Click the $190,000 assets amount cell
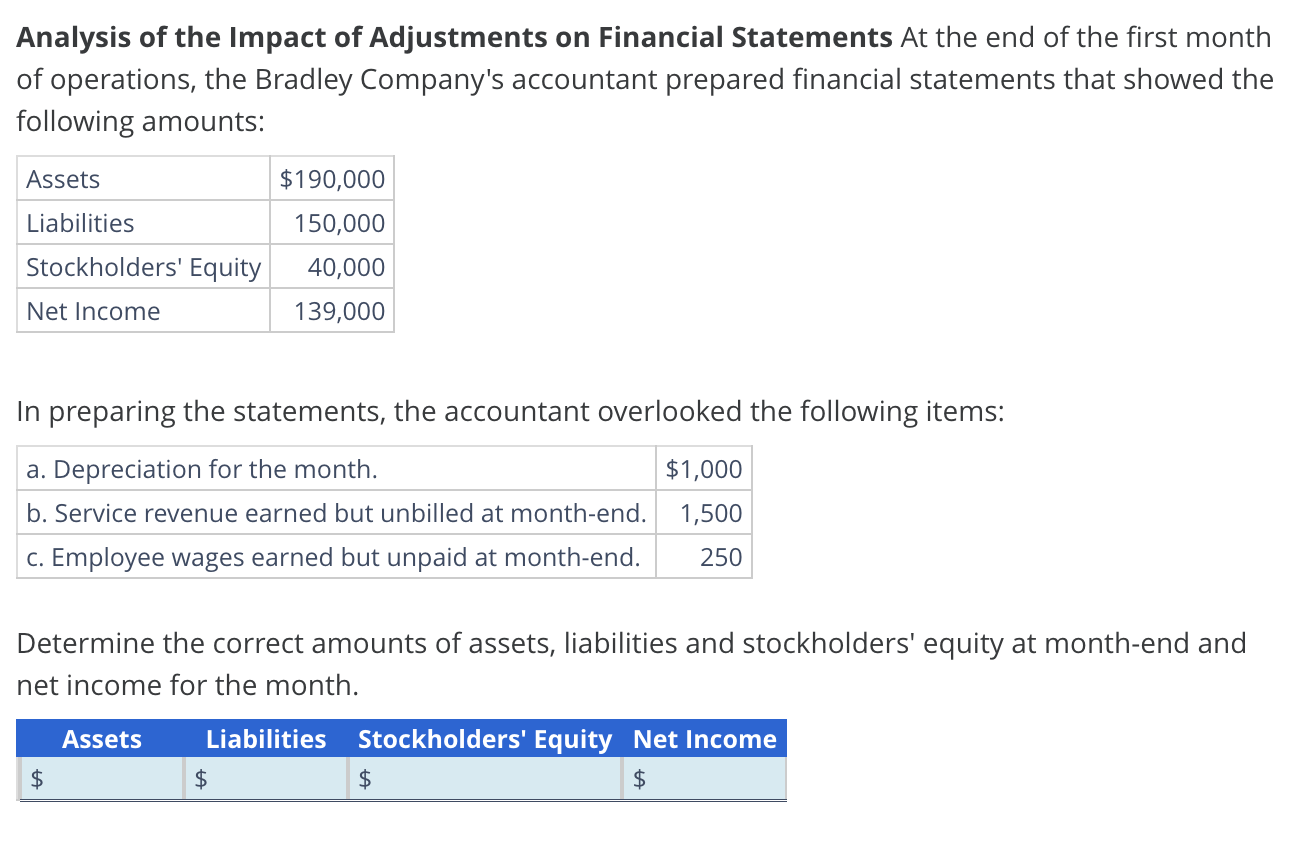 [332, 179]
